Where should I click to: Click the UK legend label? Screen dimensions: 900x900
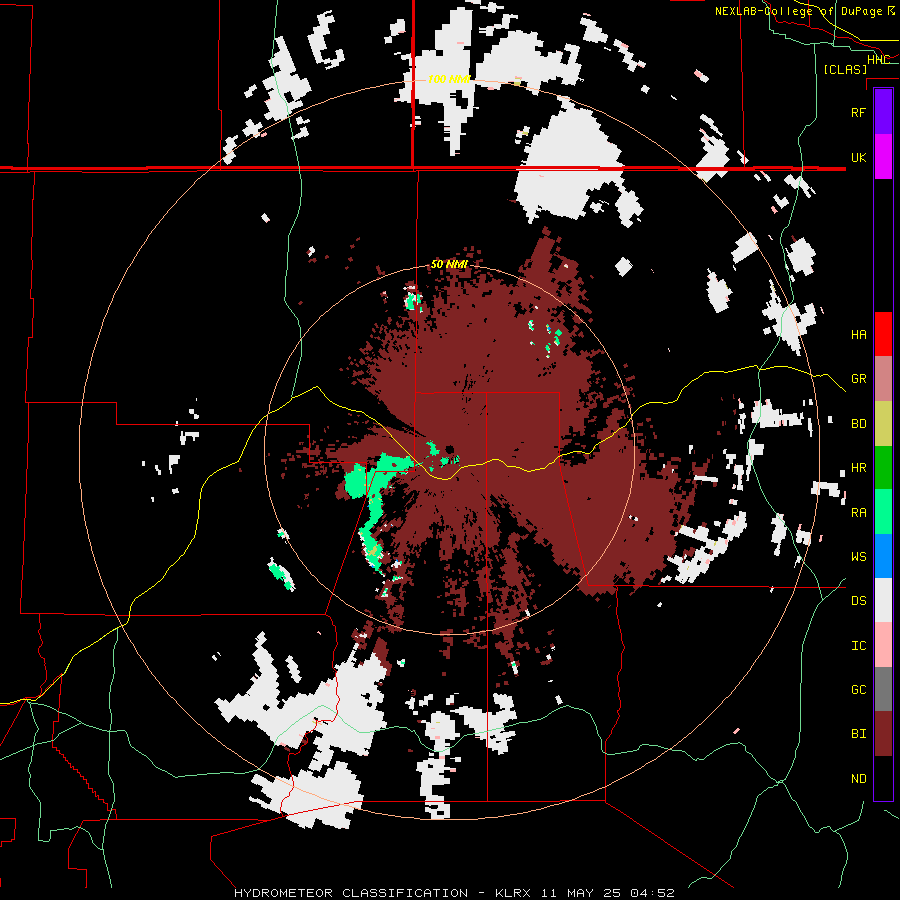click(858, 157)
